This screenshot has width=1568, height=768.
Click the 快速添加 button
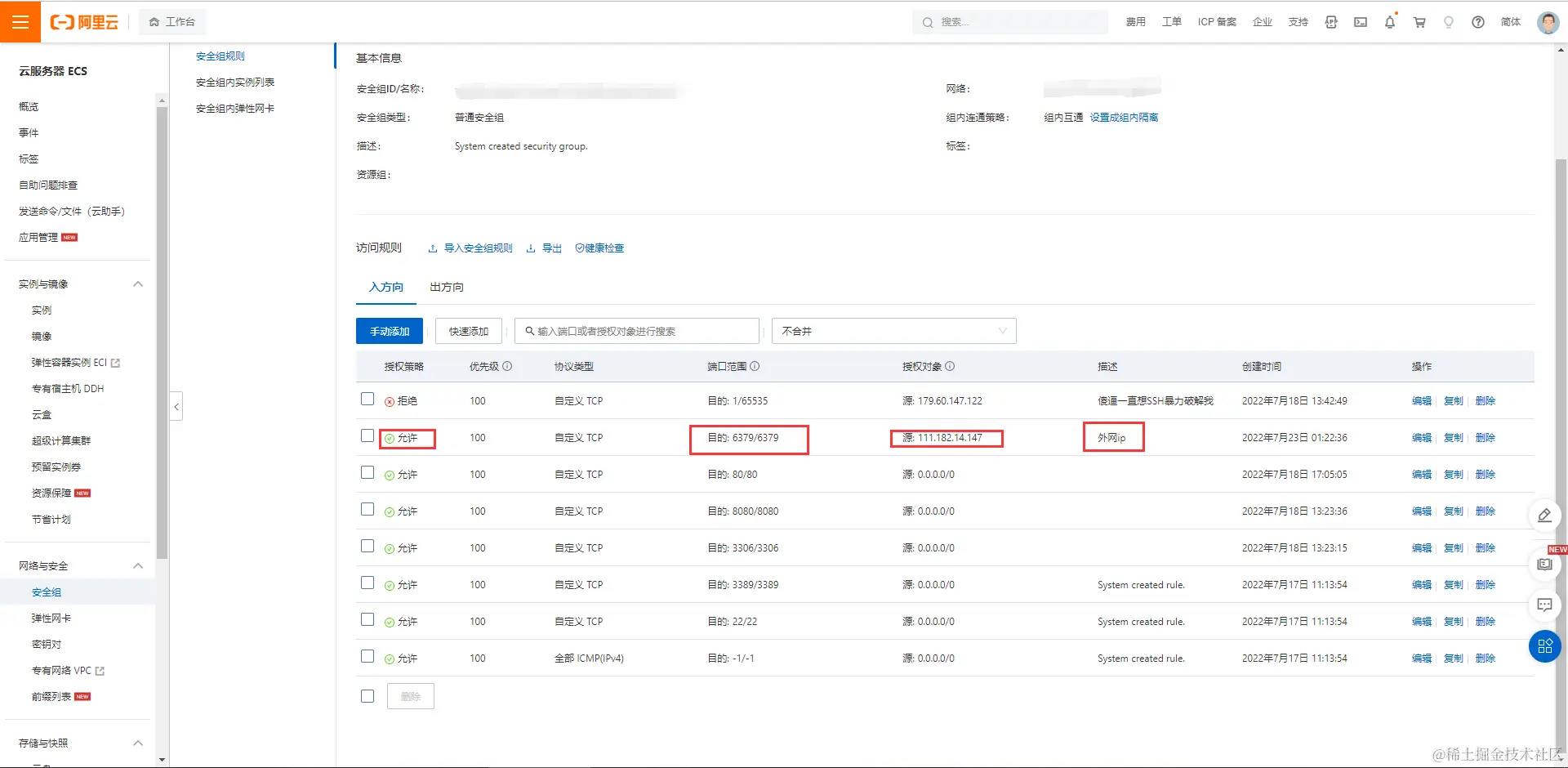[x=469, y=331]
